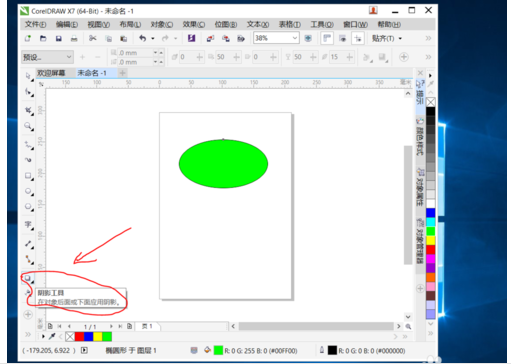Click the New document icon

coord(28,38)
